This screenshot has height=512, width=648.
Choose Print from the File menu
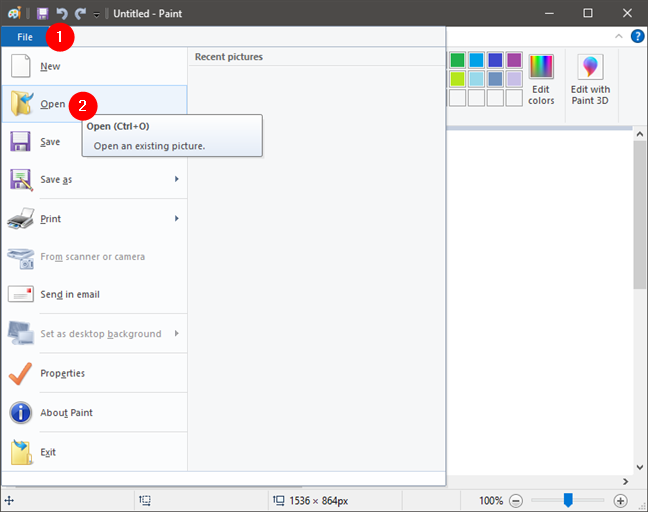tap(94, 219)
